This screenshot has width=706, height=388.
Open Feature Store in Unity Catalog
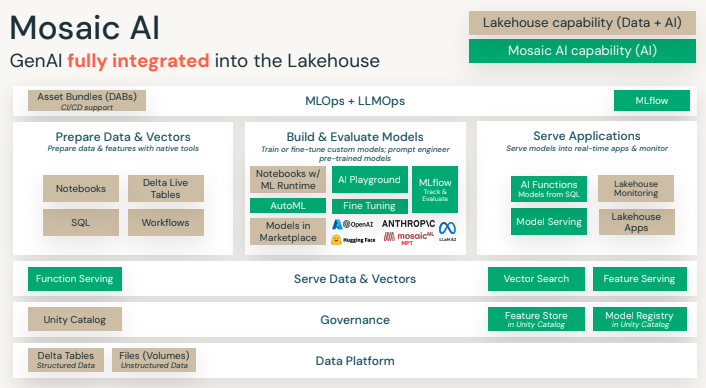[536, 319]
